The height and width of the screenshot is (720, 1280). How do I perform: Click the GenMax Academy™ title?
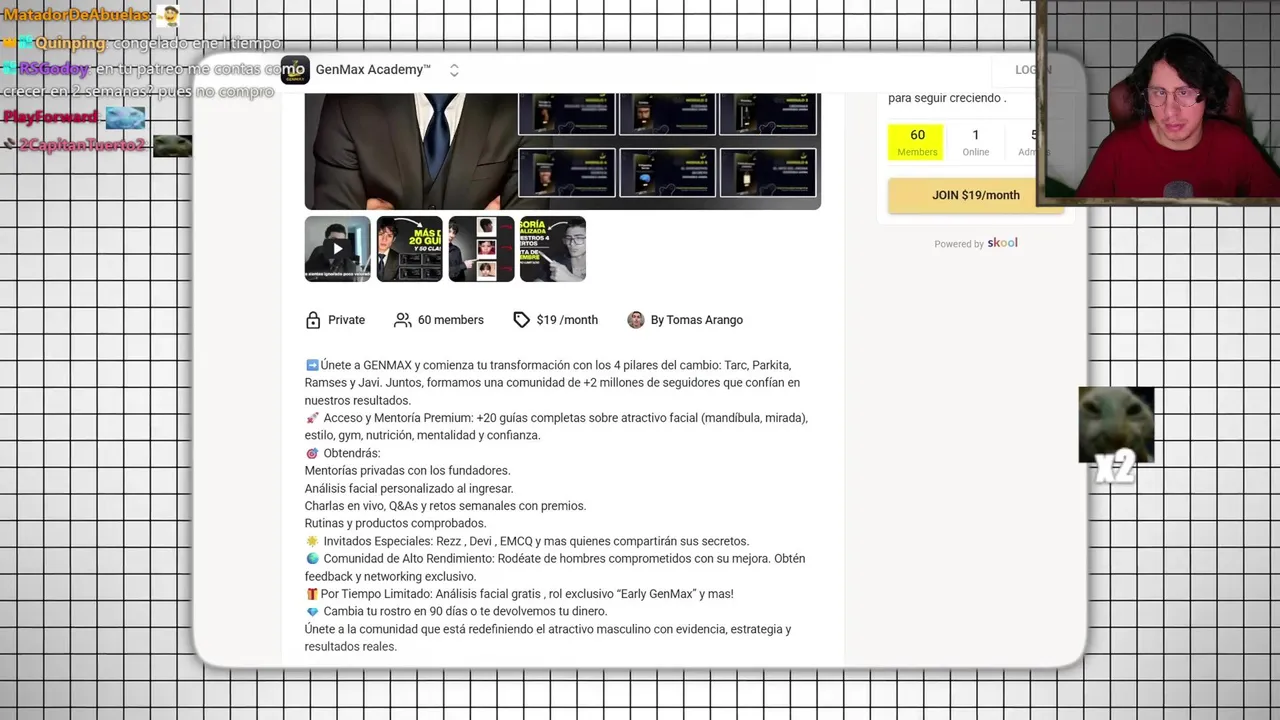(x=373, y=70)
